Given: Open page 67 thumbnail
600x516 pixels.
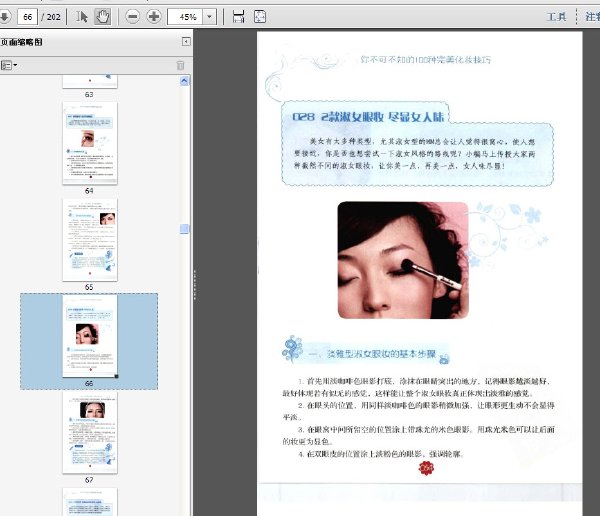Looking at the screenshot, I should pos(90,433).
